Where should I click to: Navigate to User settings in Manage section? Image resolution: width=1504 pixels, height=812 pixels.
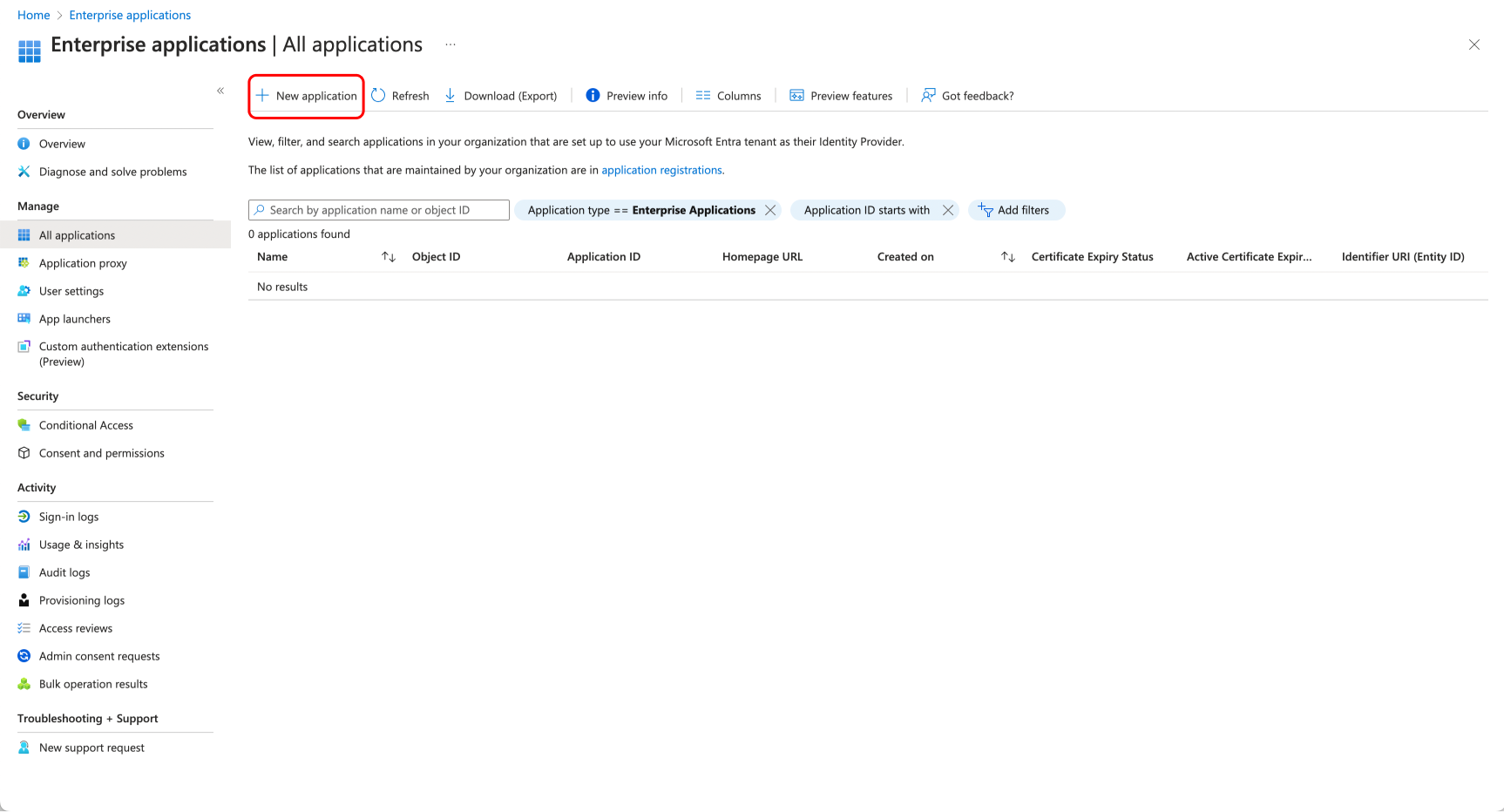(x=70, y=291)
